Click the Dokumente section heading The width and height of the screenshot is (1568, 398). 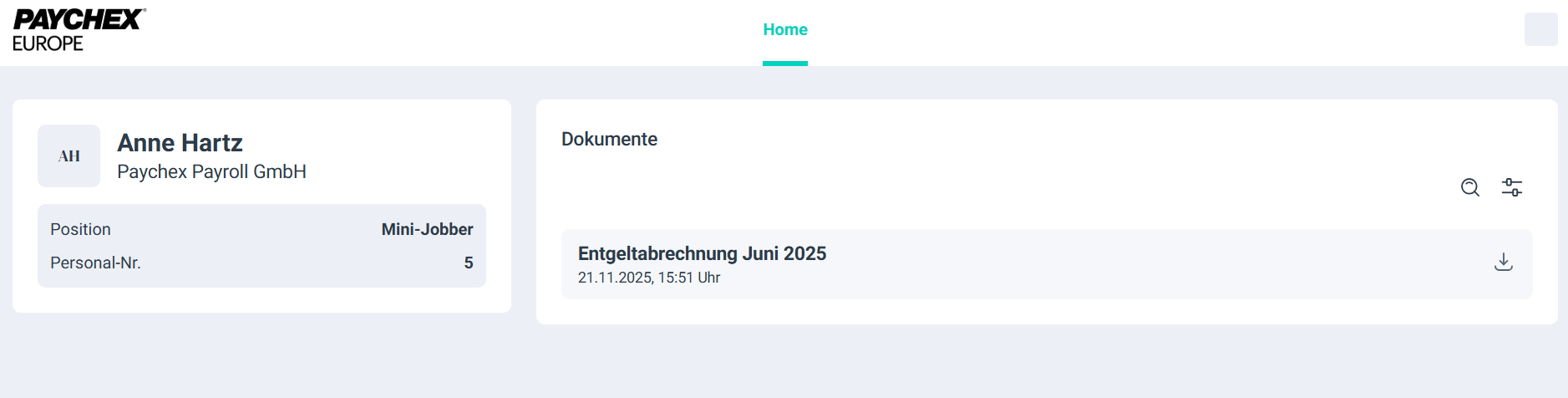click(x=609, y=139)
